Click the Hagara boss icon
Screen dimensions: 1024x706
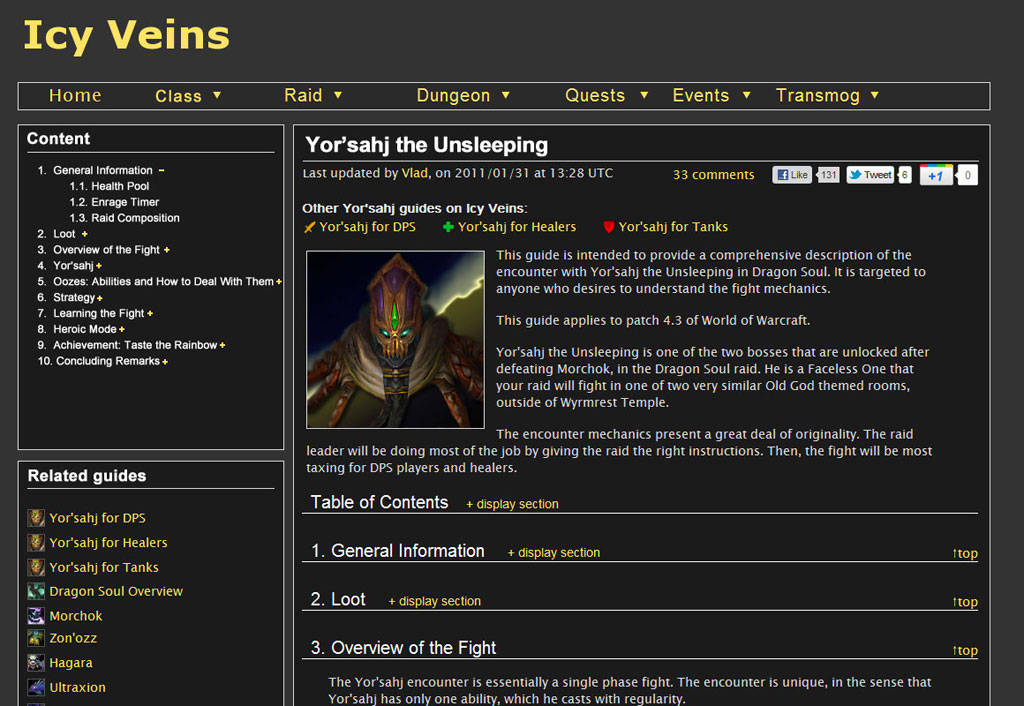tap(36, 662)
